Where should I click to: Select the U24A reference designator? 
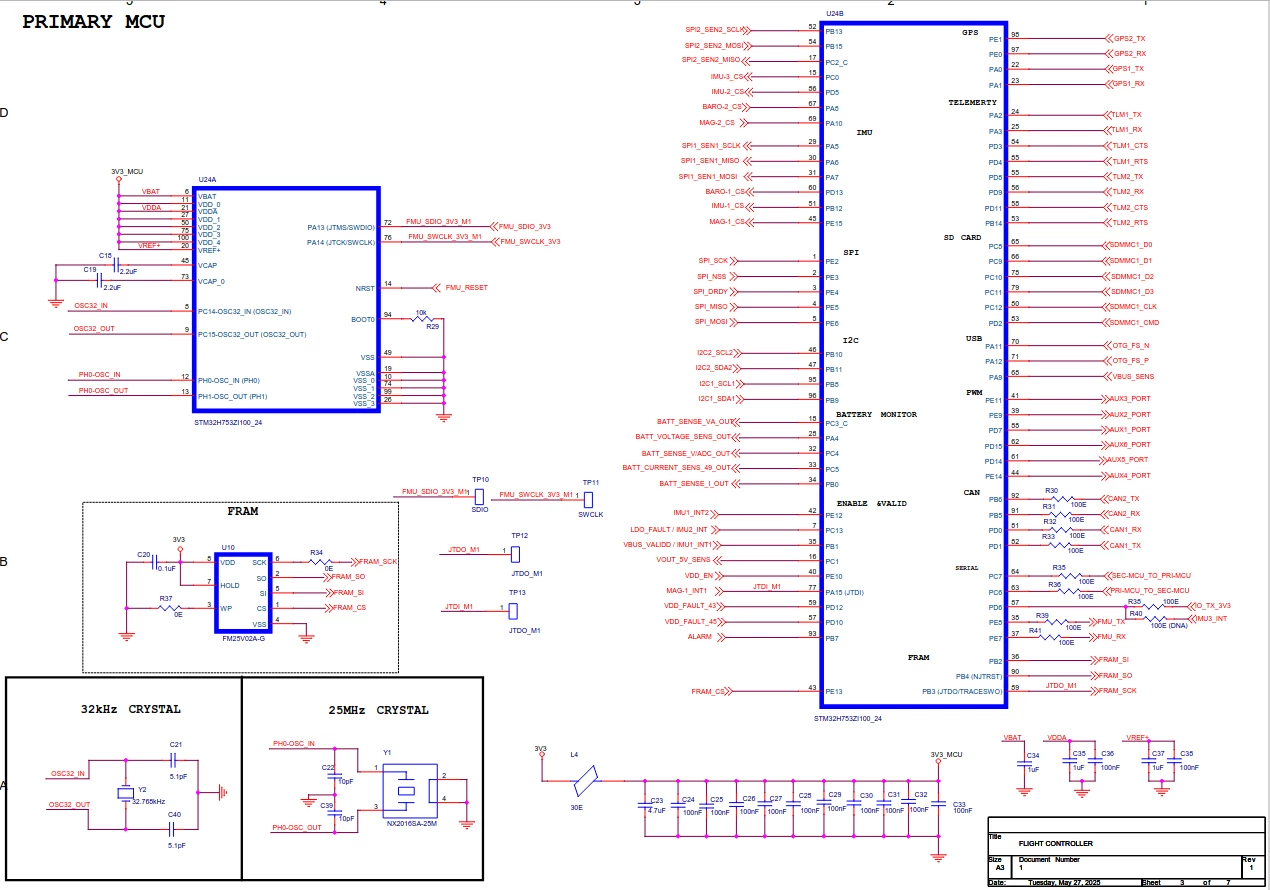208,180
